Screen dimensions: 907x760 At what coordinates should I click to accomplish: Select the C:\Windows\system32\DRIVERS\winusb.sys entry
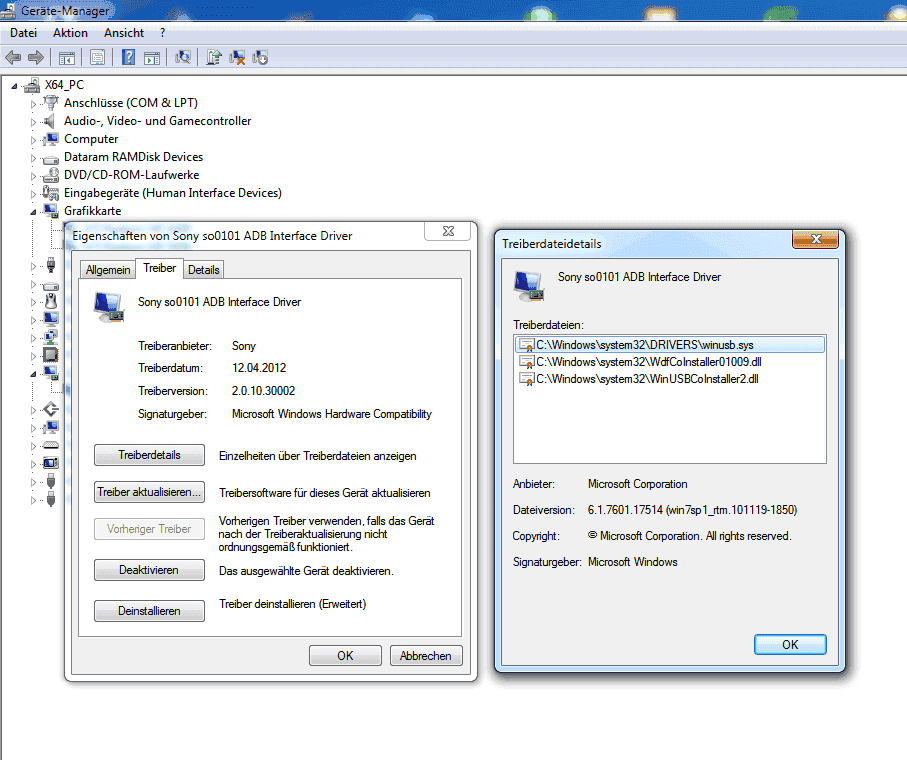click(x=670, y=345)
